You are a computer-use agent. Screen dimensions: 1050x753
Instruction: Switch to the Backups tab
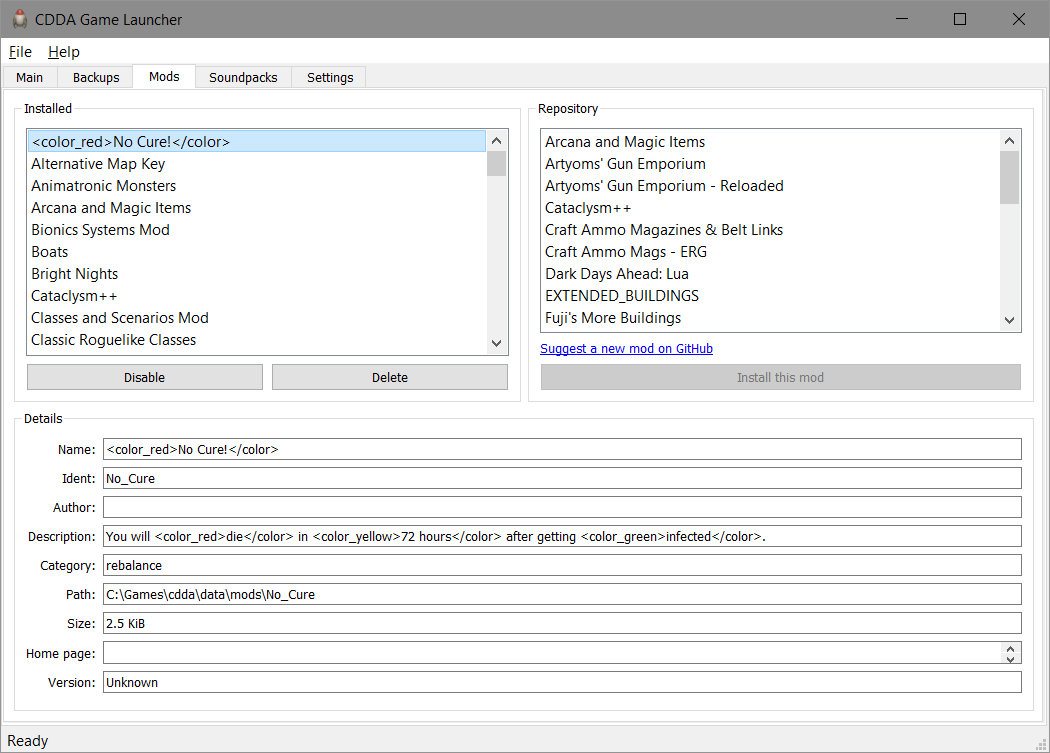[x=96, y=77]
